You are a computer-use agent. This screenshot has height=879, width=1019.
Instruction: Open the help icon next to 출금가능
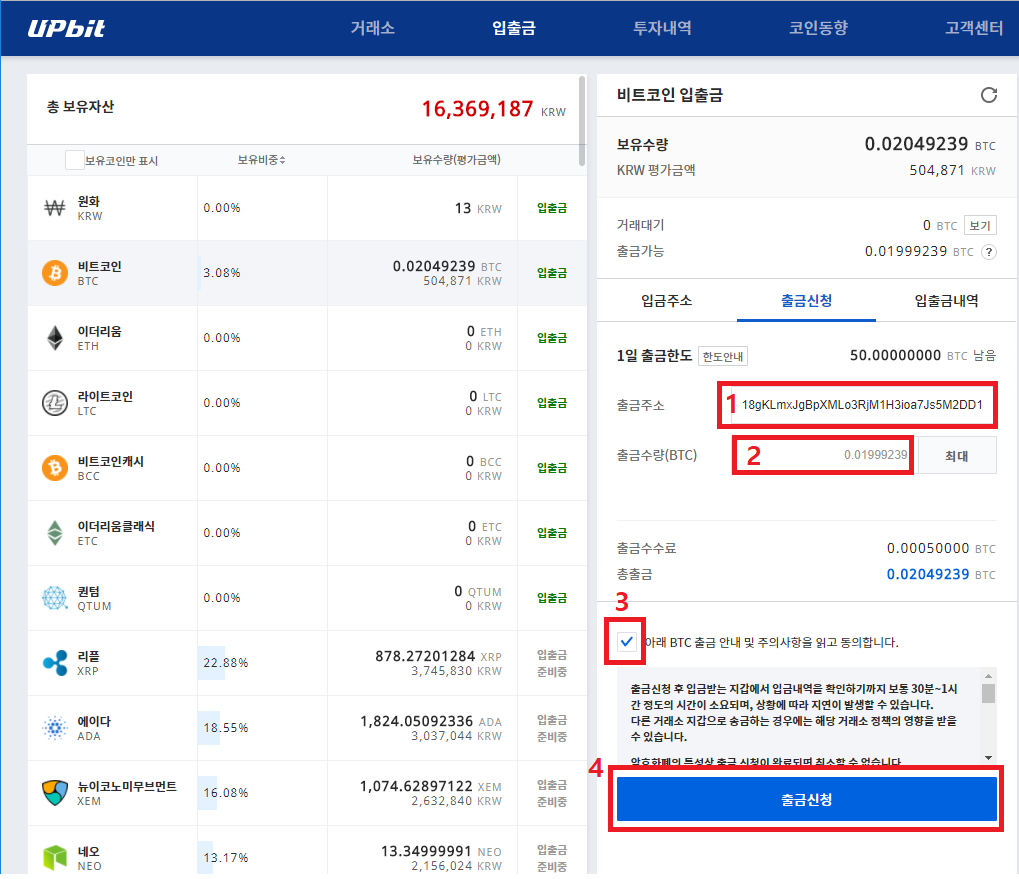click(988, 252)
